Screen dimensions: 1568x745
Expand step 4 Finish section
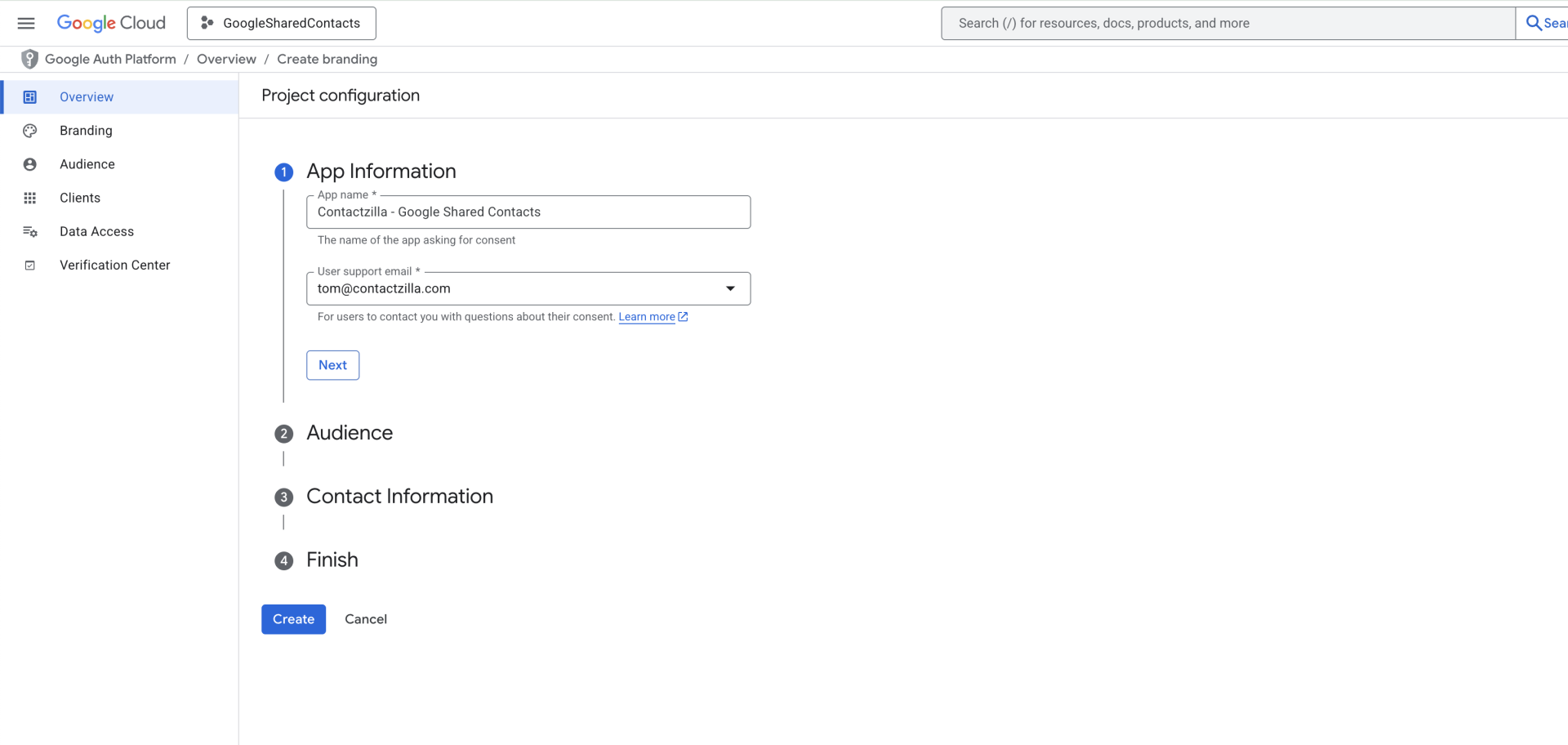point(332,560)
